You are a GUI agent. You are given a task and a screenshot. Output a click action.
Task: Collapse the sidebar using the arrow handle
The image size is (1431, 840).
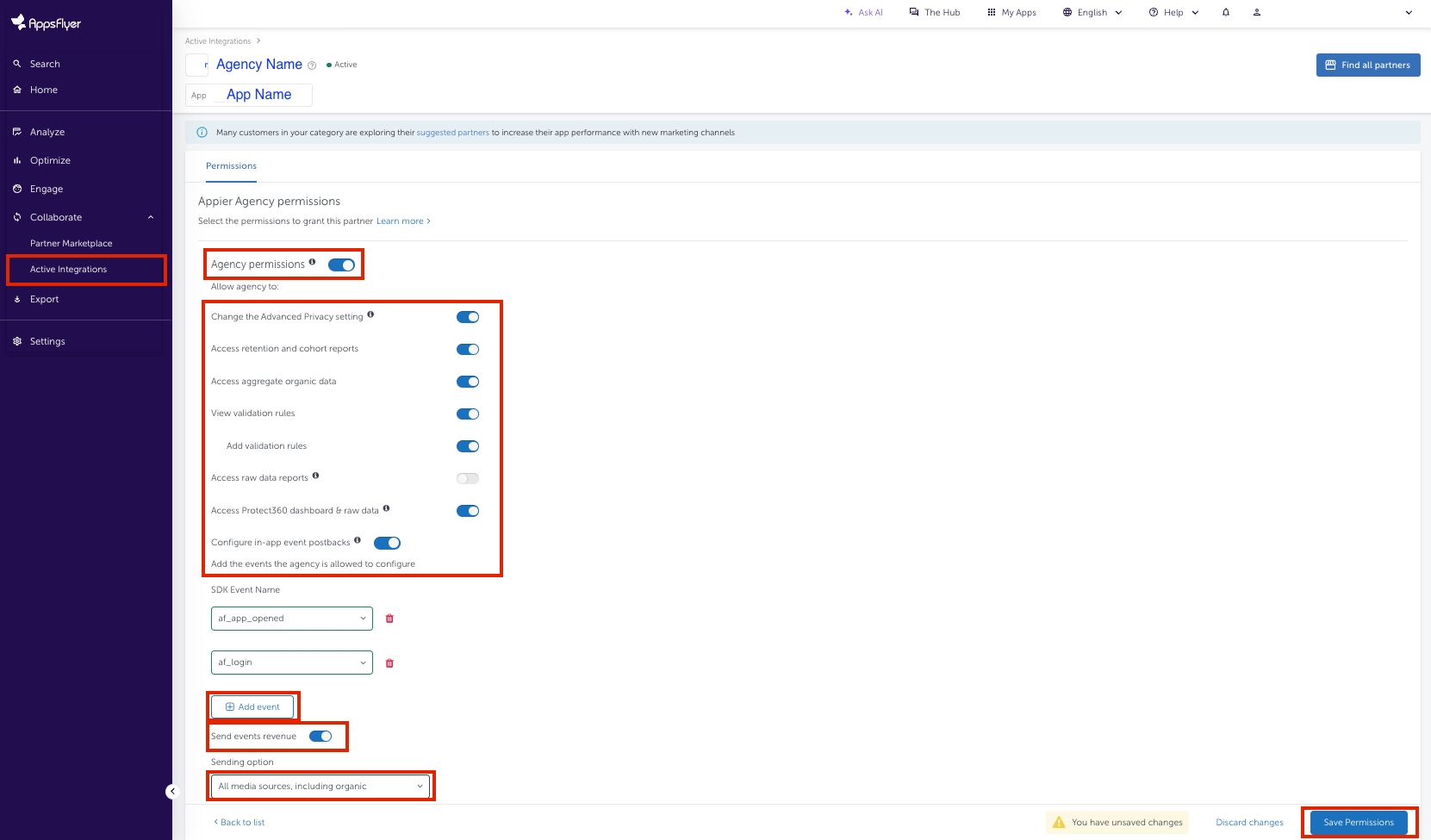[x=171, y=791]
